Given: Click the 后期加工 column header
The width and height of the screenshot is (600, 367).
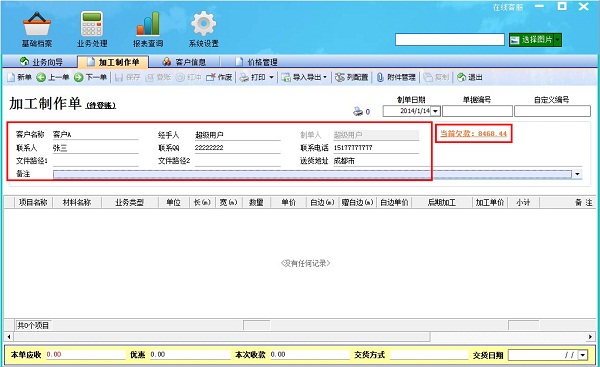Looking at the screenshot, I should point(442,202).
